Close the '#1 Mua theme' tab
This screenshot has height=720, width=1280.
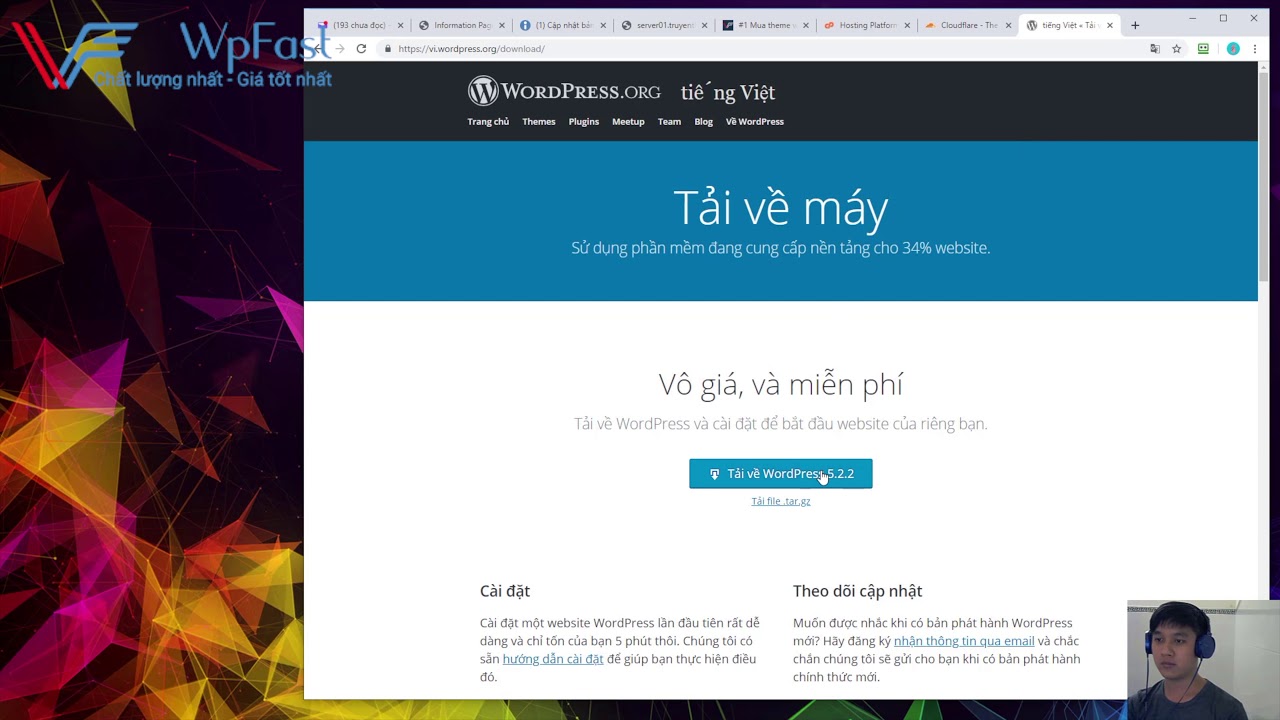tap(806, 25)
